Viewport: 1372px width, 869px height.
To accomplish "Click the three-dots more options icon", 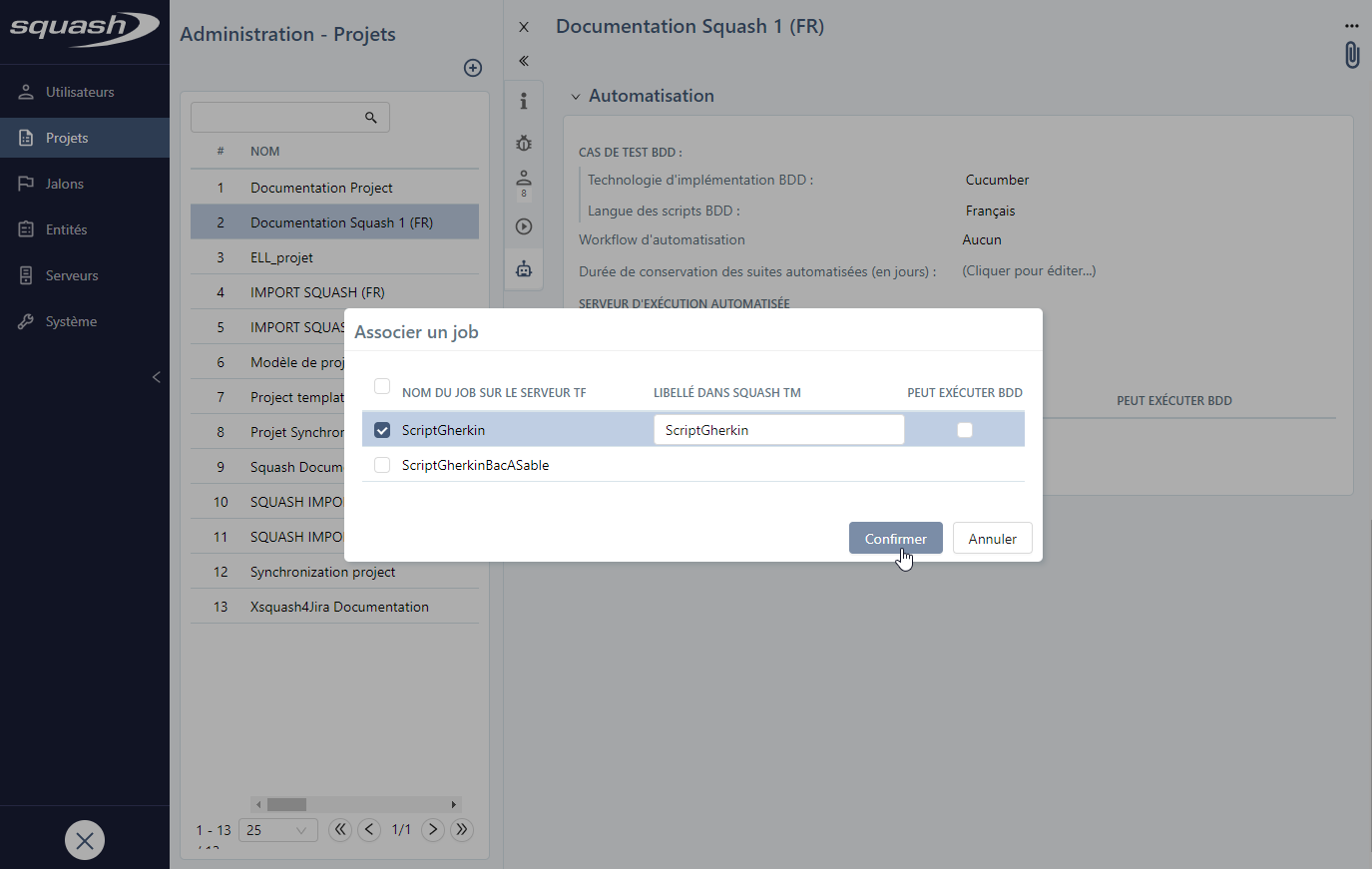I will (x=1352, y=26).
